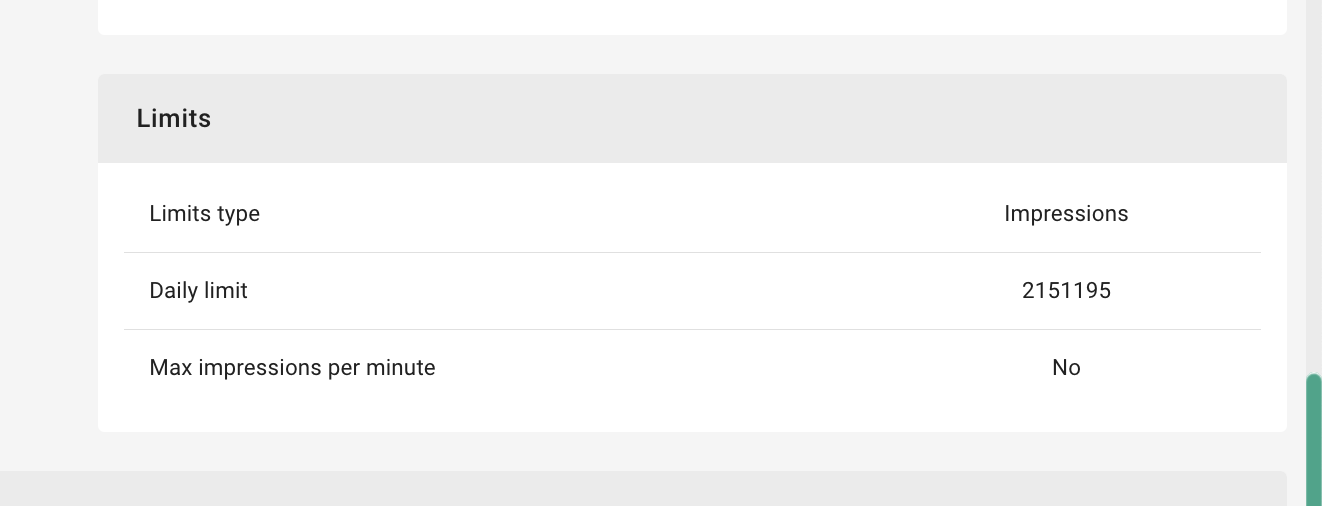Click the empty space between "Limits type" and "Impressions"
The width and height of the screenshot is (1322, 506).
[630, 214]
